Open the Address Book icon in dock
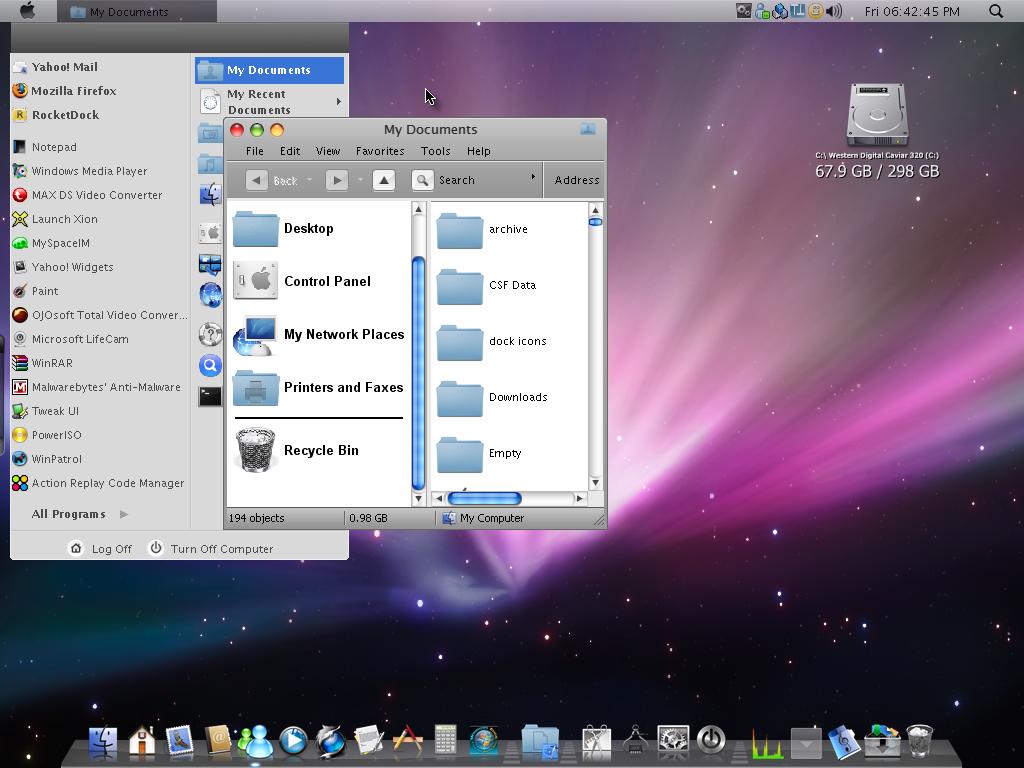 (x=217, y=741)
